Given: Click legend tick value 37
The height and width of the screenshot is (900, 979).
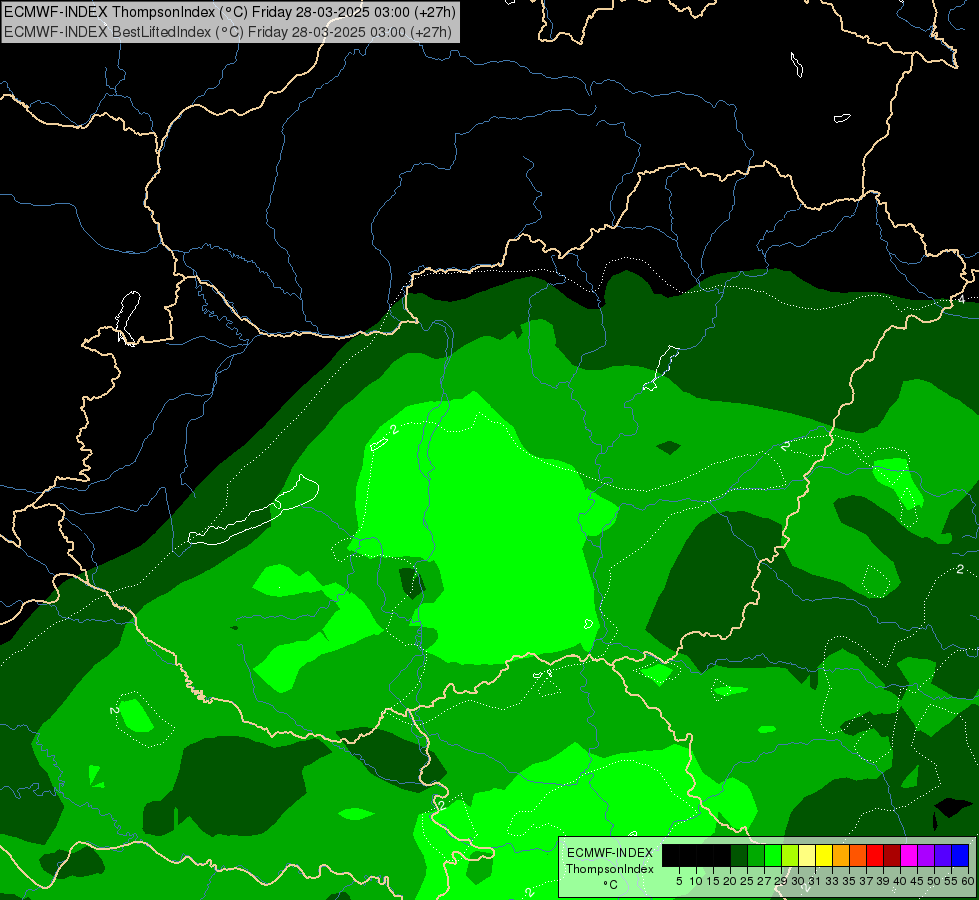Looking at the screenshot, I should coord(866,881).
